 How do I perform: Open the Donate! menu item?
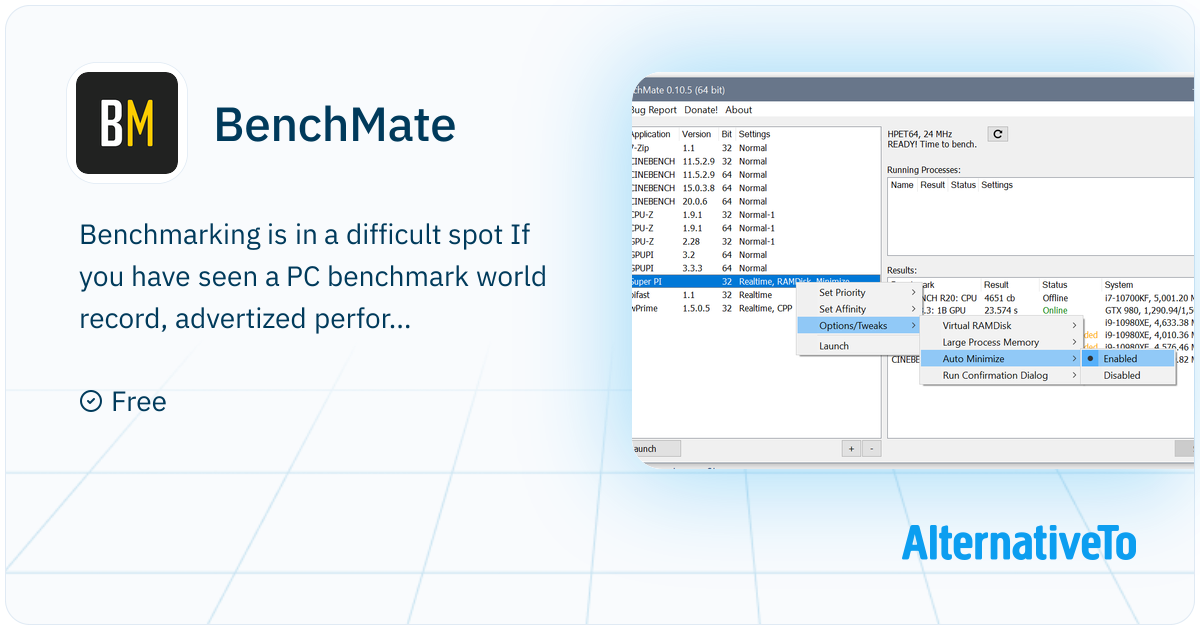coord(701,110)
